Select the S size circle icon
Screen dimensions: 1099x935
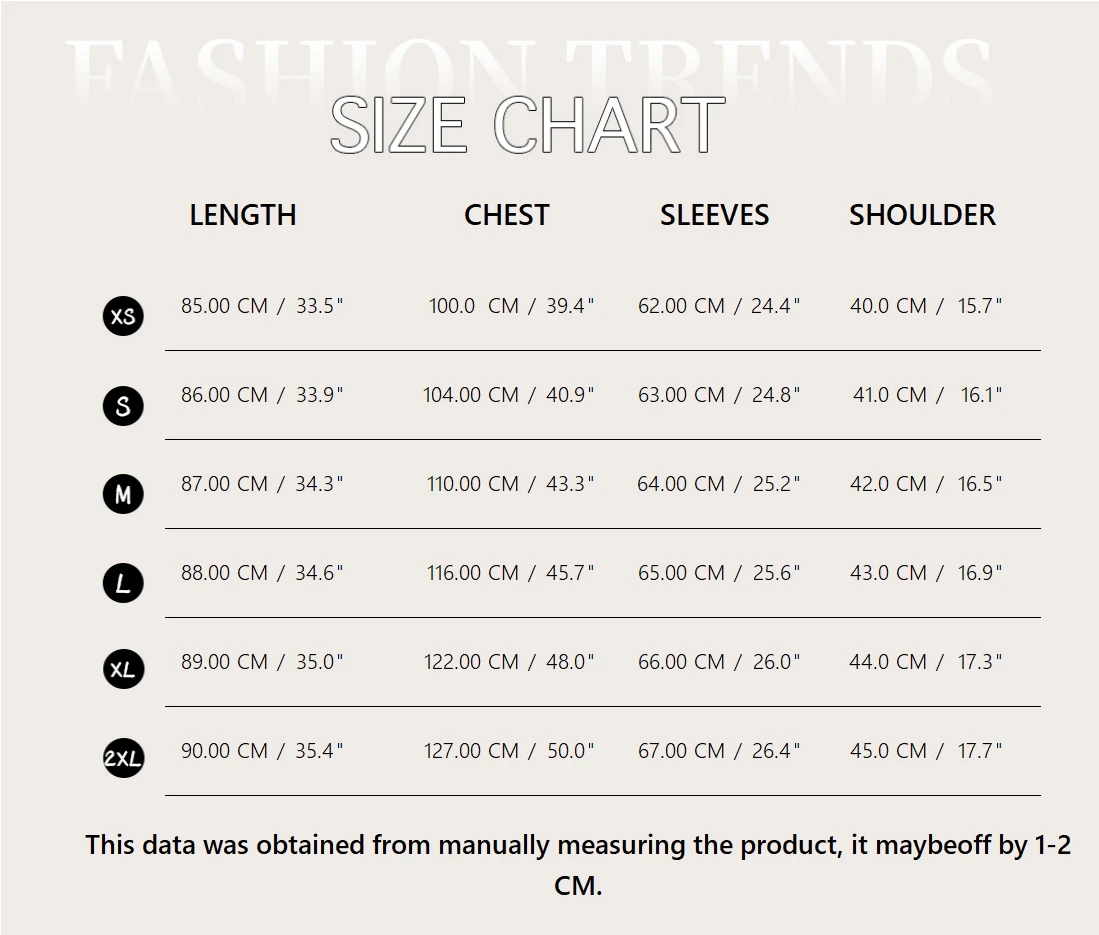tap(123, 406)
